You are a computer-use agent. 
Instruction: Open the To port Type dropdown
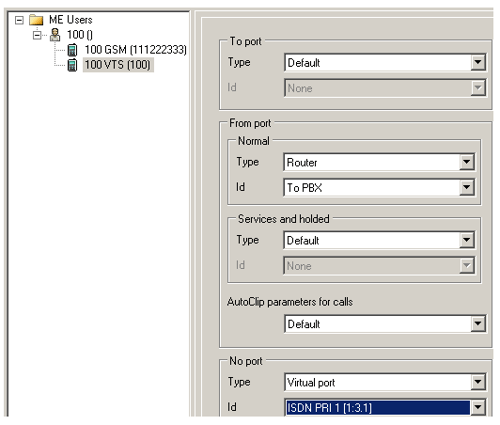pyautogui.click(x=478, y=62)
